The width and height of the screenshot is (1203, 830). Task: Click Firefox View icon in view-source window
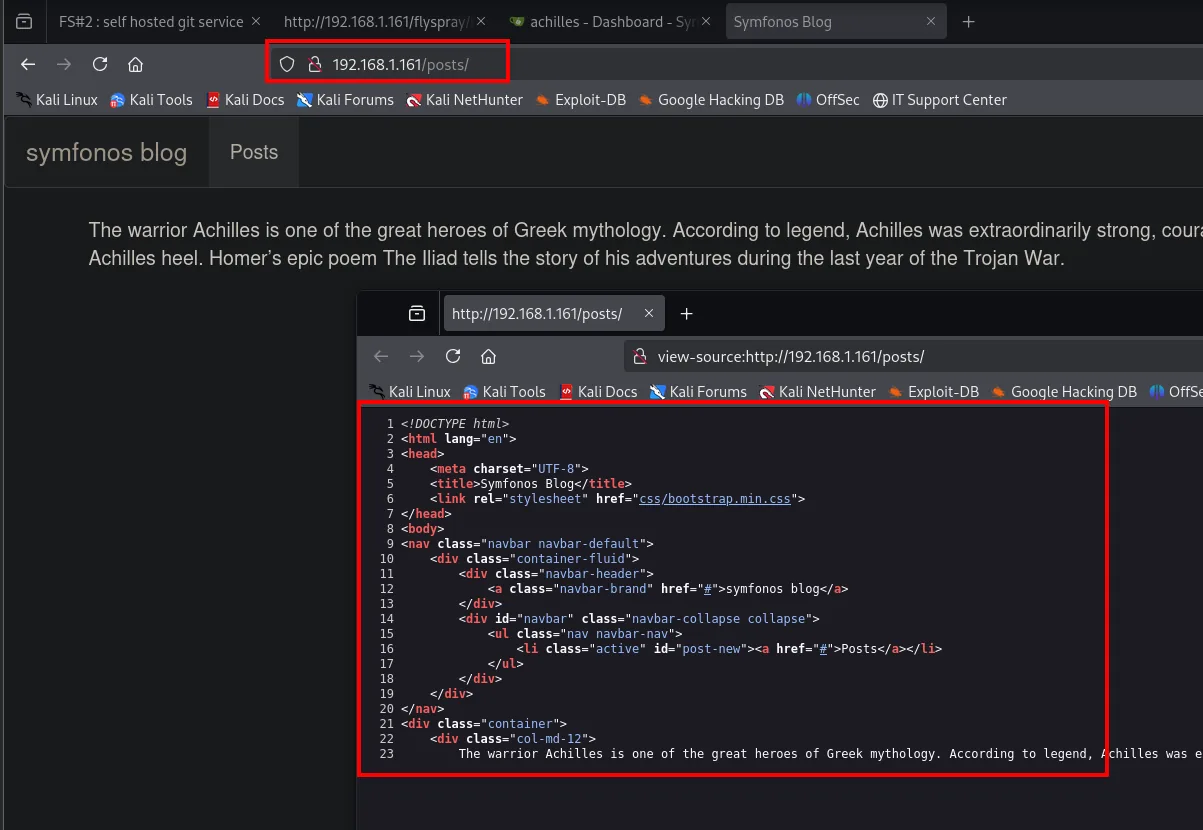tap(417, 314)
